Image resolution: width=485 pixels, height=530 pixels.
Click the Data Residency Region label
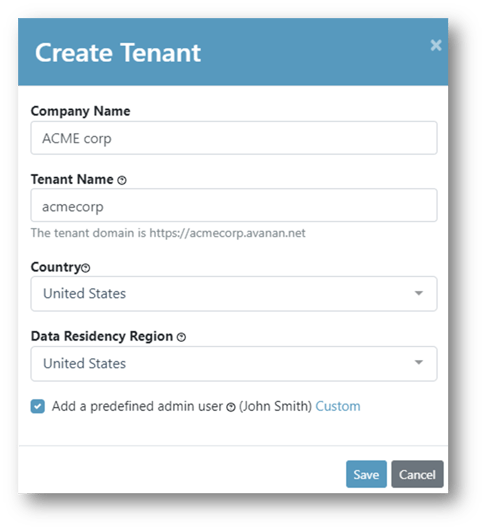102,336
